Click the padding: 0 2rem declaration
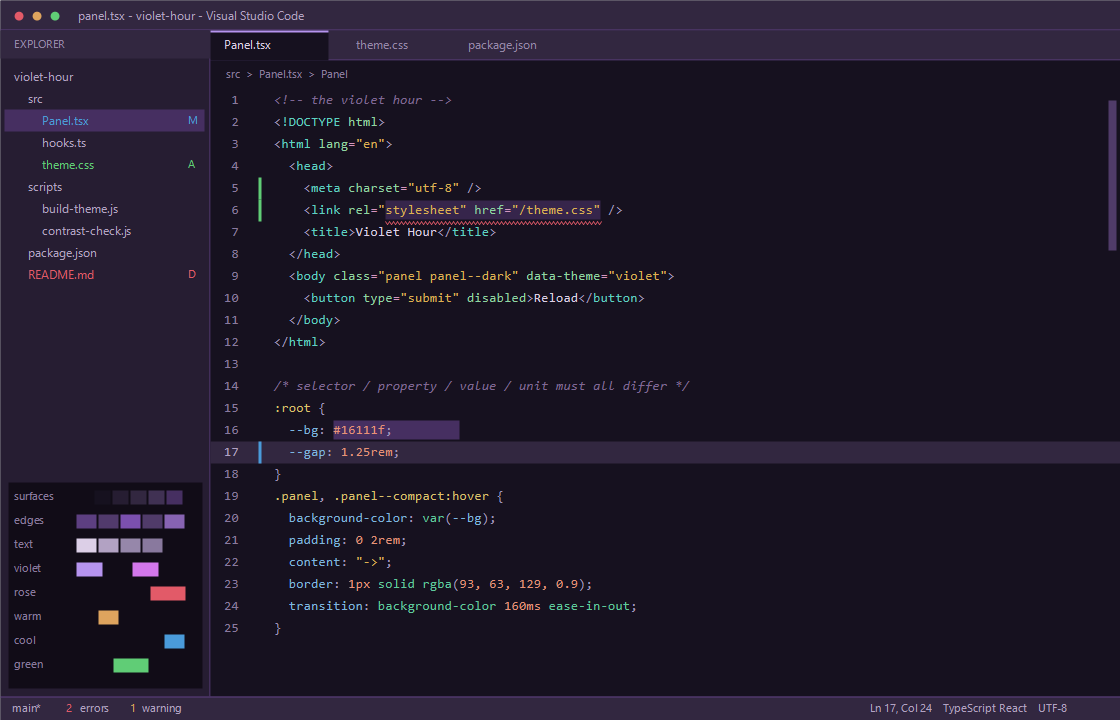The width and height of the screenshot is (1120, 720). [x=348, y=540]
